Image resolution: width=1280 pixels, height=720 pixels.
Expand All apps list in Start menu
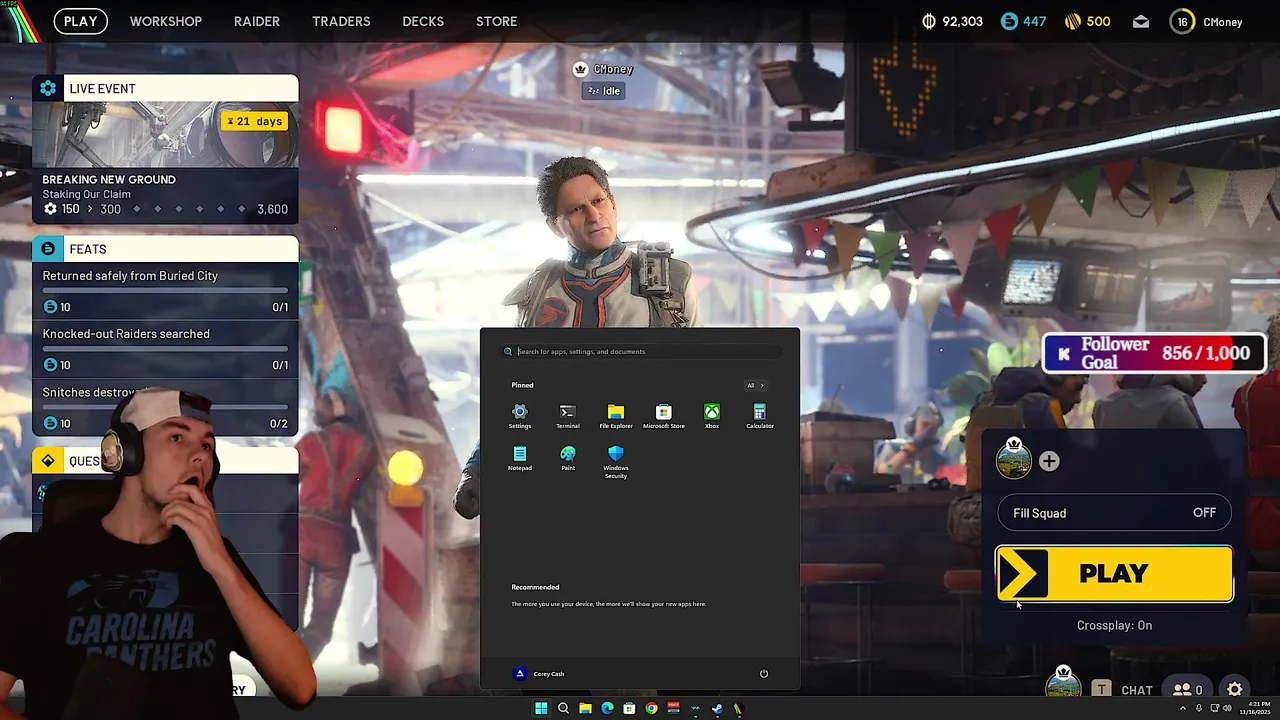coord(755,385)
